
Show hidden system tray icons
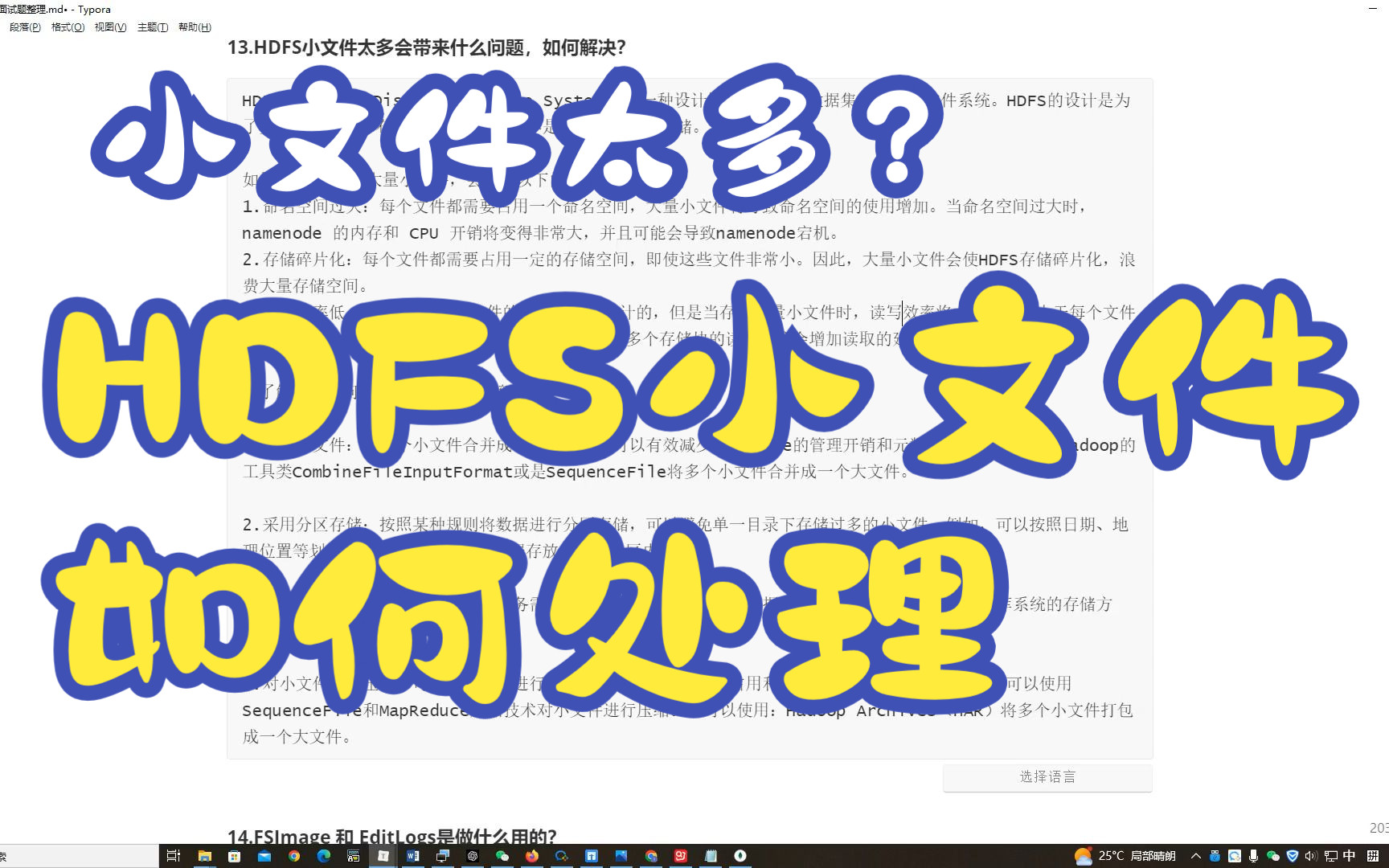point(1196,856)
